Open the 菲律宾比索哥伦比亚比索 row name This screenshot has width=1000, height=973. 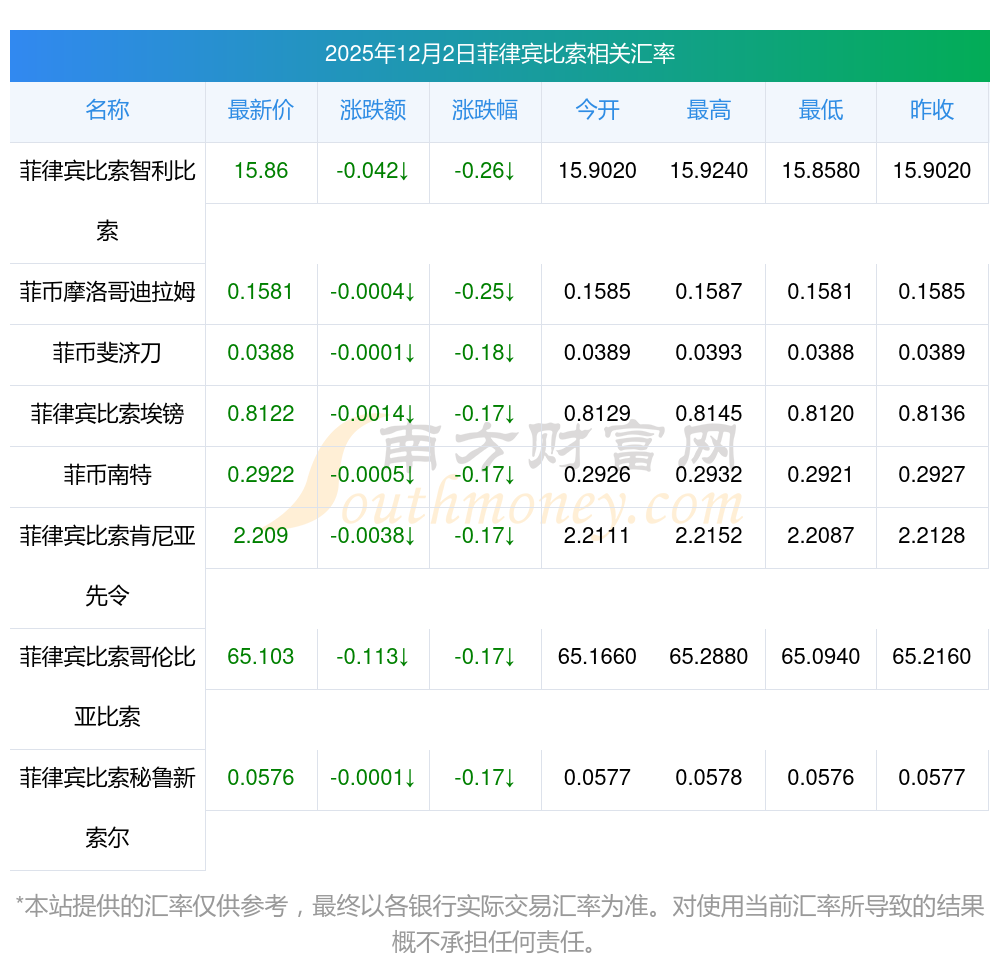pyautogui.click(x=107, y=686)
